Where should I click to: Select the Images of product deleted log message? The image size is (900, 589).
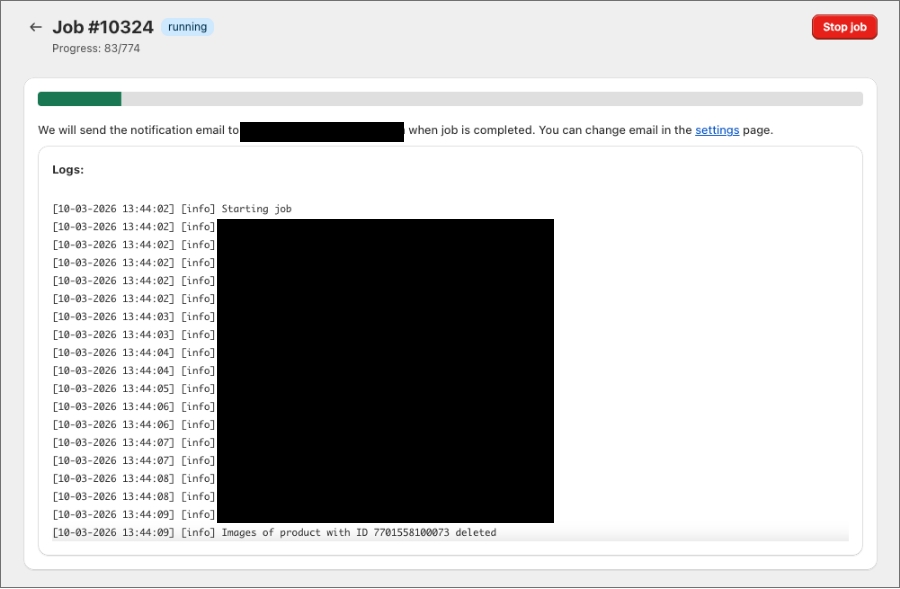click(x=358, y=533)
